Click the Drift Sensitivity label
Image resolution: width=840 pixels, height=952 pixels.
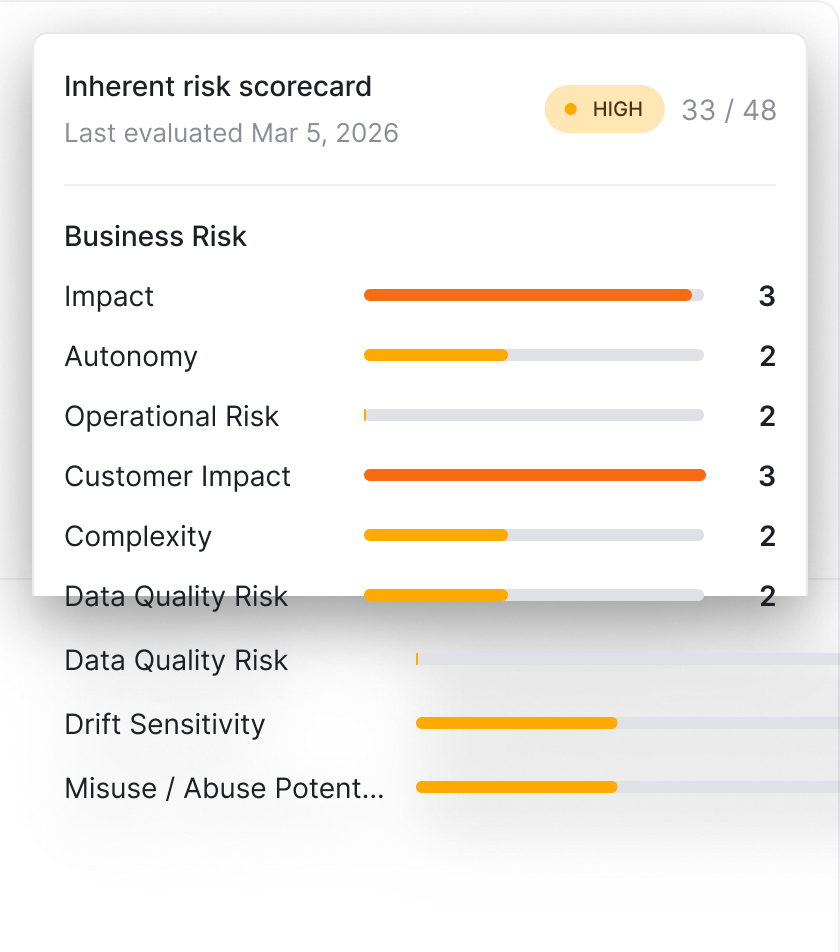coord(165,724)
